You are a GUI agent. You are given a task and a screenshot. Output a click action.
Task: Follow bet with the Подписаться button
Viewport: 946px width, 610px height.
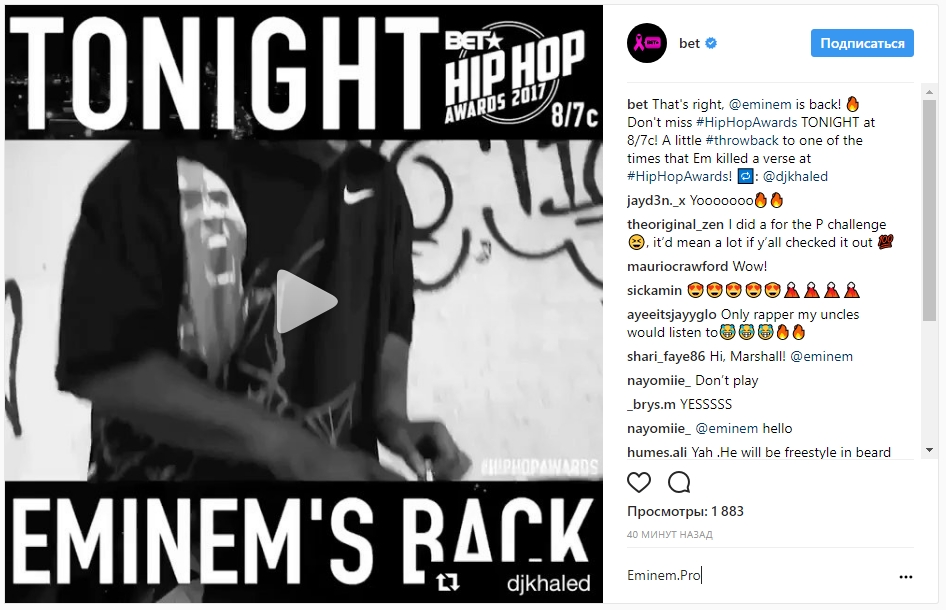coord(862,43)
